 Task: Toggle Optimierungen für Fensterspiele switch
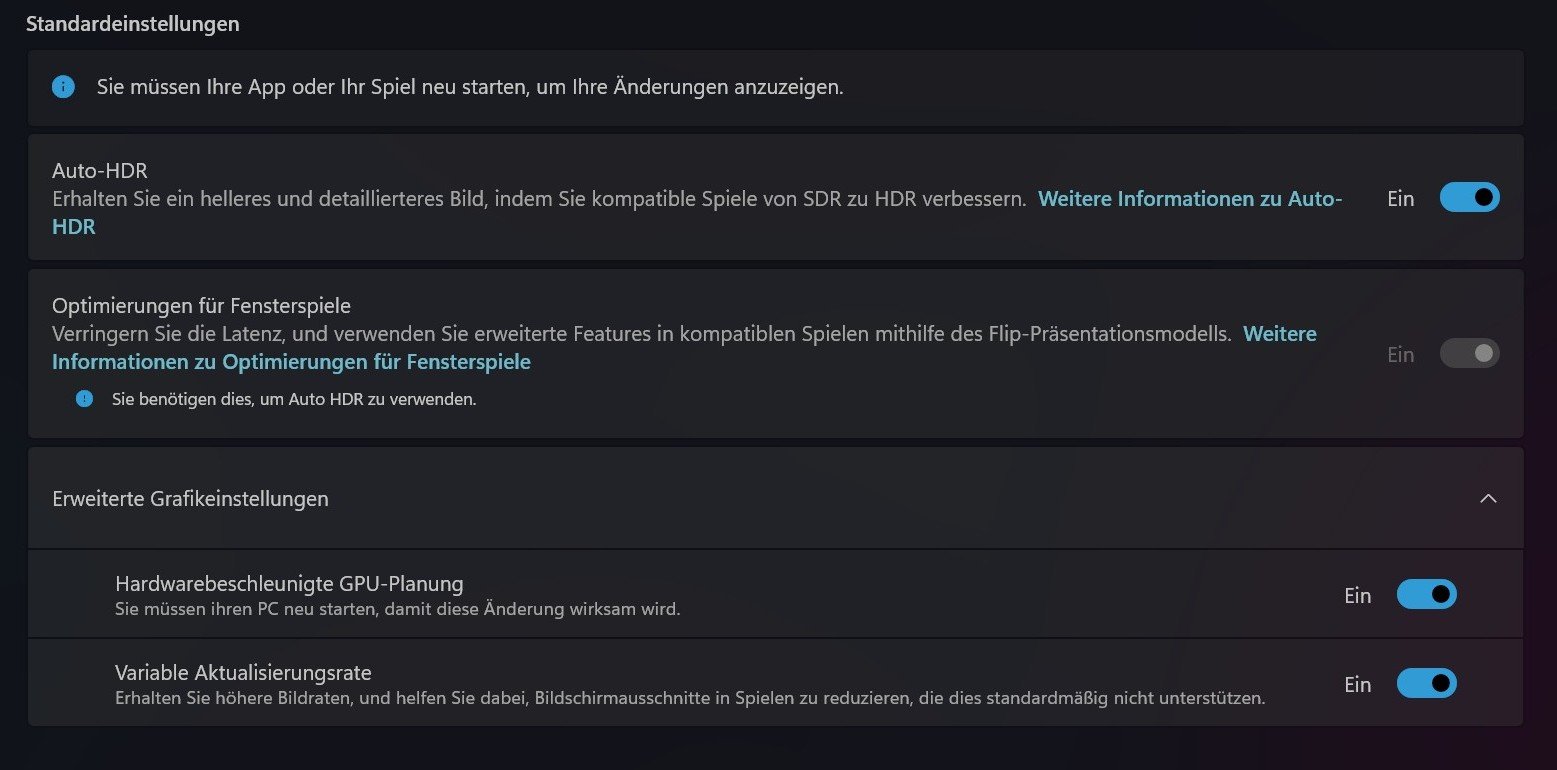pyautogui.click(x=1469, y=353)
